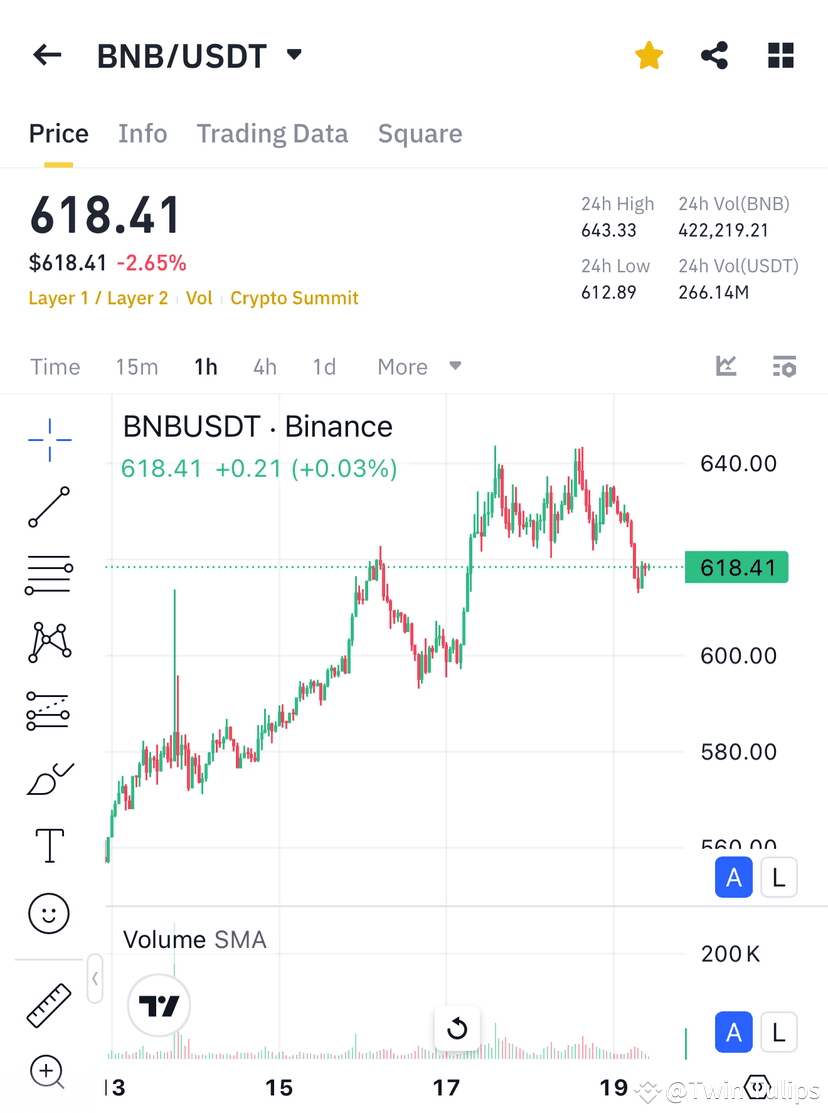Select the crosshair cursor tool
Viewport: 828px width, 1113px height.
click(49, 440)
